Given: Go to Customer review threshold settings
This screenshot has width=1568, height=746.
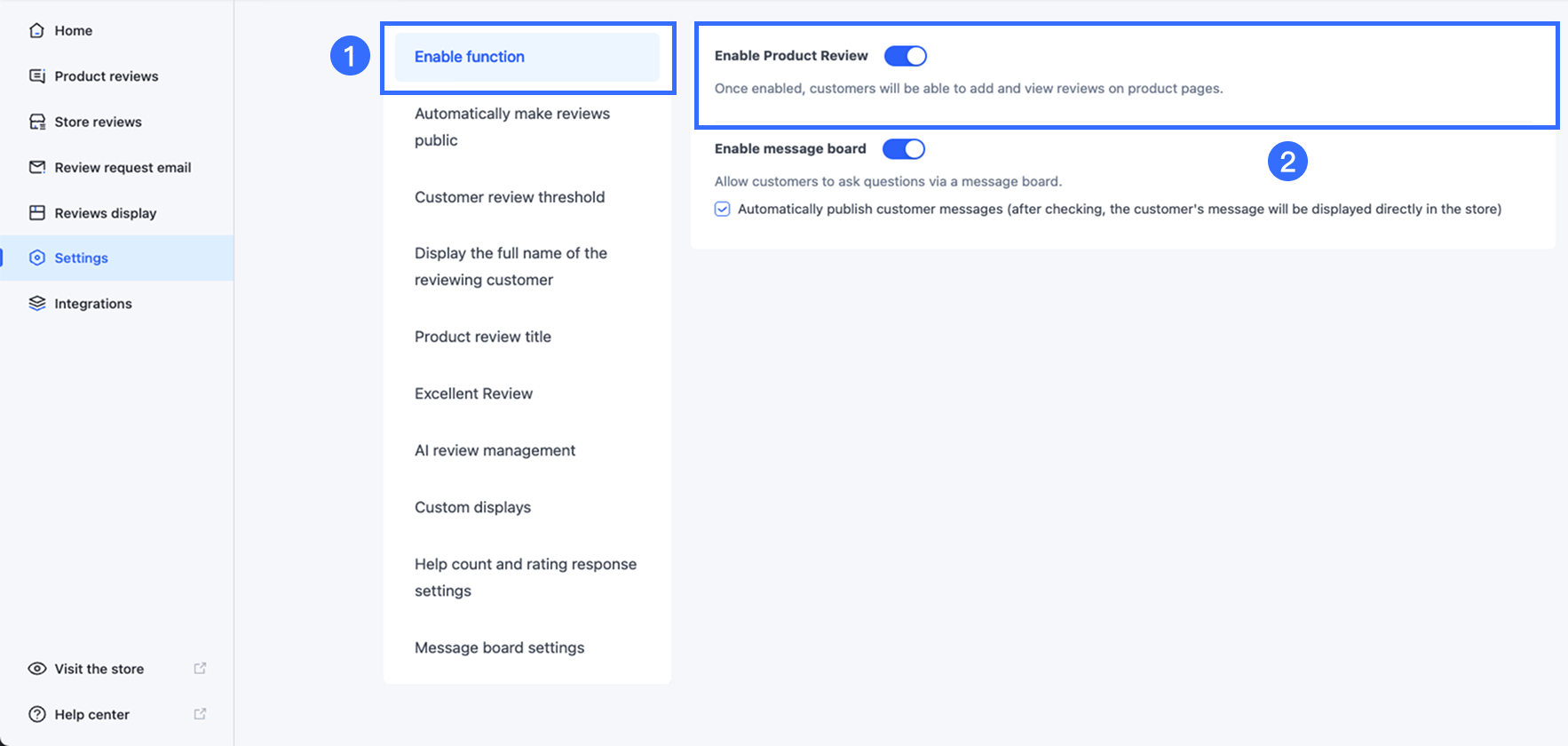Looking at the screenshot, I should click(x=510, y=197).
